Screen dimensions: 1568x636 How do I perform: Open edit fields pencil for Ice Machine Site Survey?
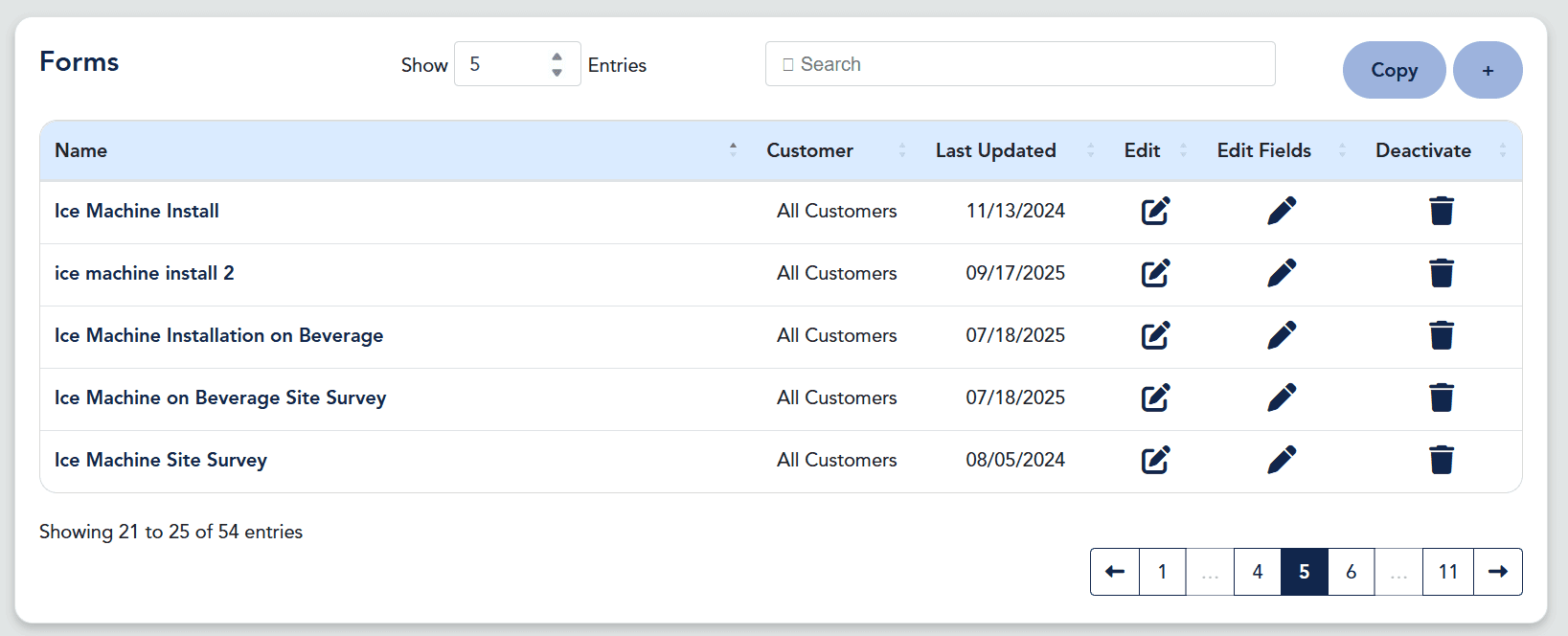click(x=1282, y=460)
